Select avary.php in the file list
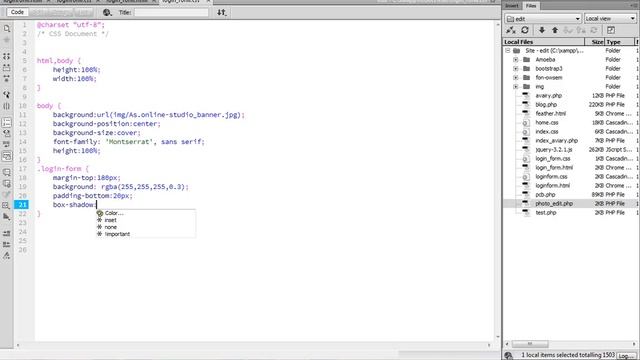 549,96
